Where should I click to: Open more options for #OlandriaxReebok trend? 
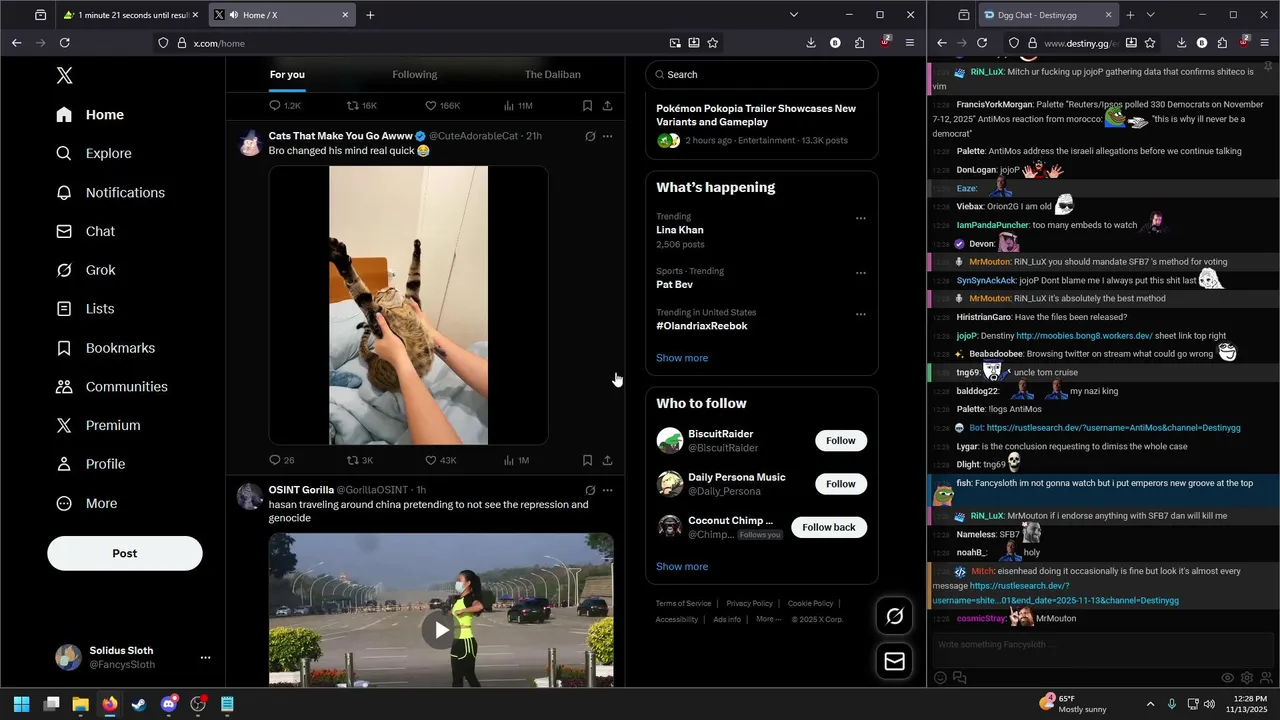point(860,314)
